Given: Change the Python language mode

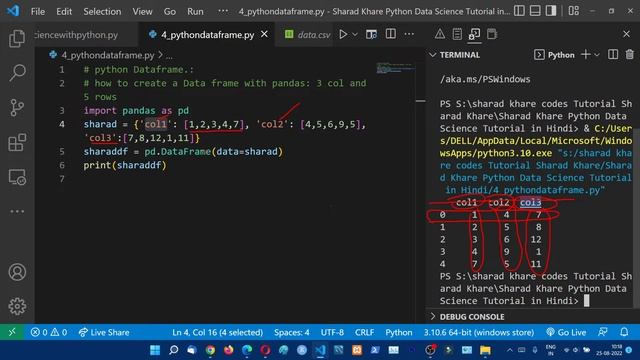Looking at the screenshot, I should coord(398,332).
